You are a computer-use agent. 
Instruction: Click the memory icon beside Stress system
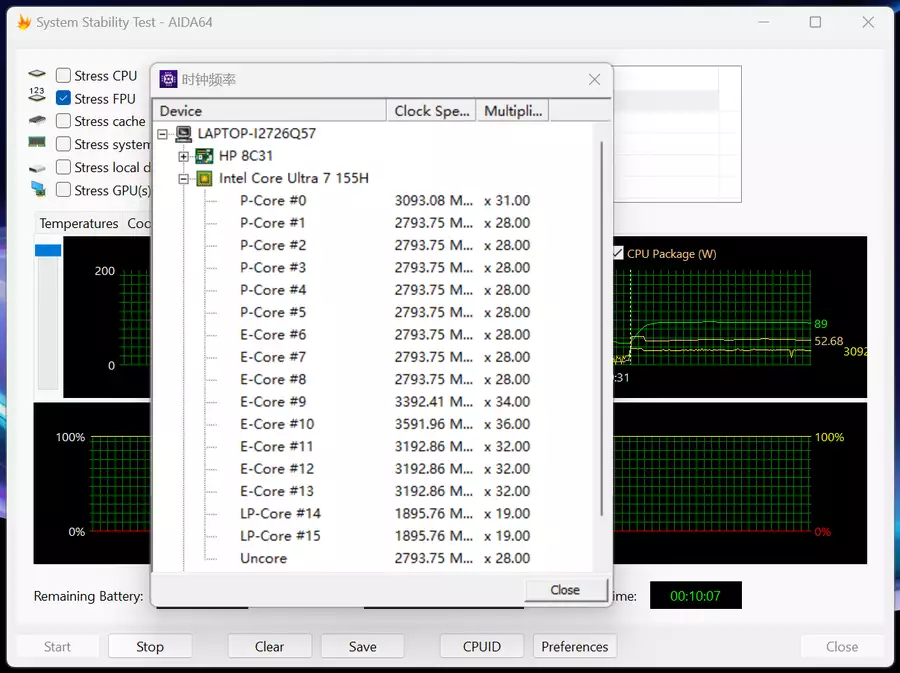[x=37, y=142]
